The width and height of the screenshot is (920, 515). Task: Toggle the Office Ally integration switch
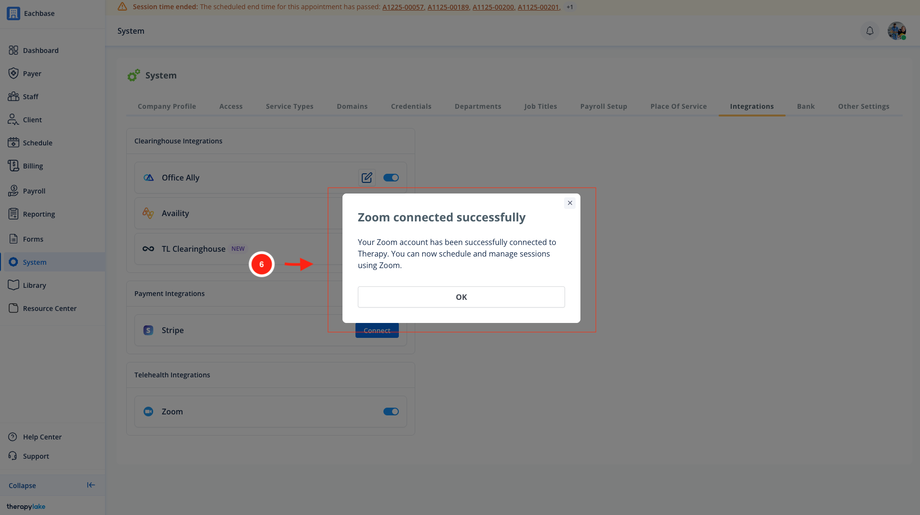(x=391, y=178)
